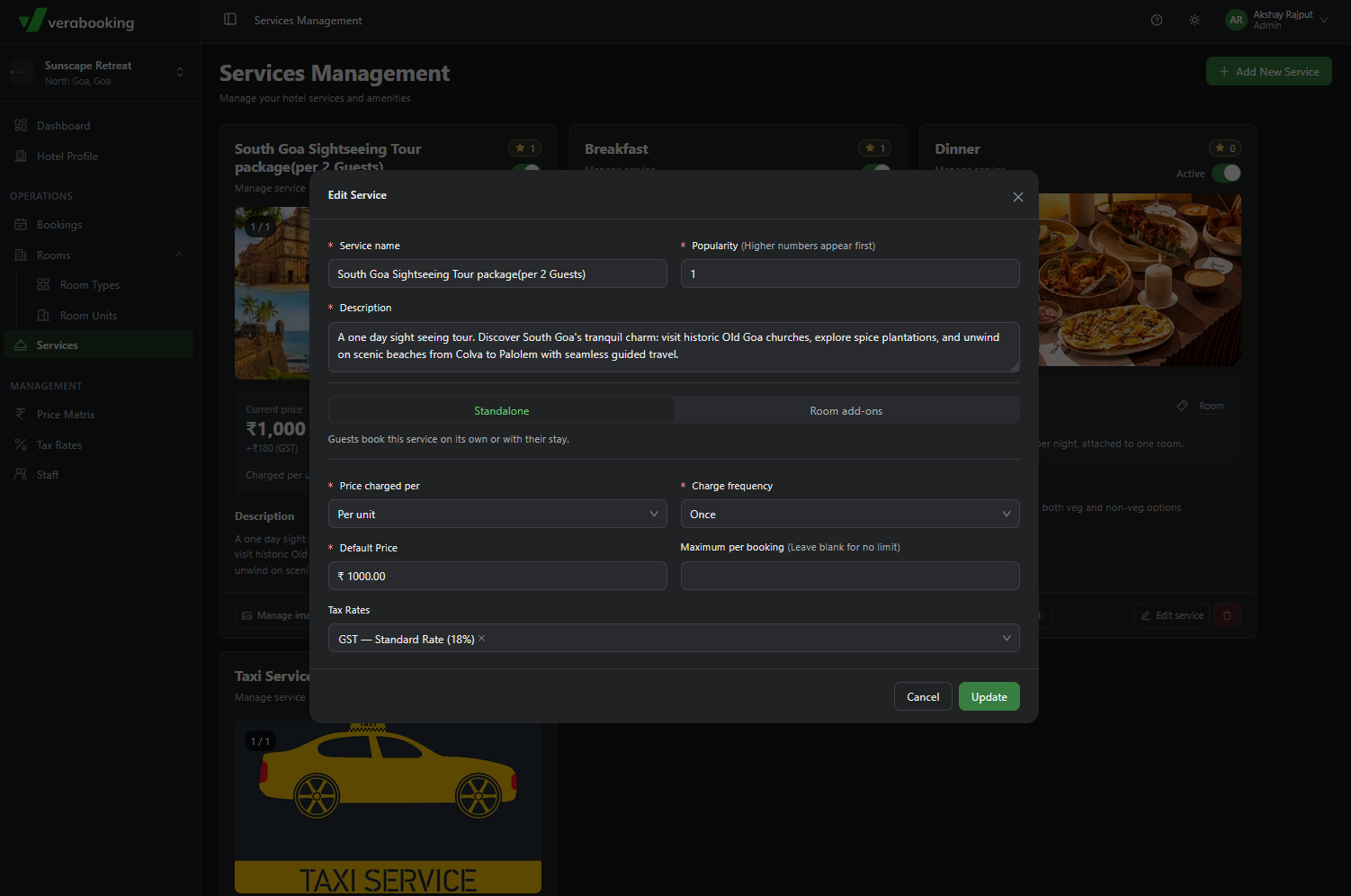Click the Breakfast card popularity star badge
1351x896 pixels.
coord(875,148)
